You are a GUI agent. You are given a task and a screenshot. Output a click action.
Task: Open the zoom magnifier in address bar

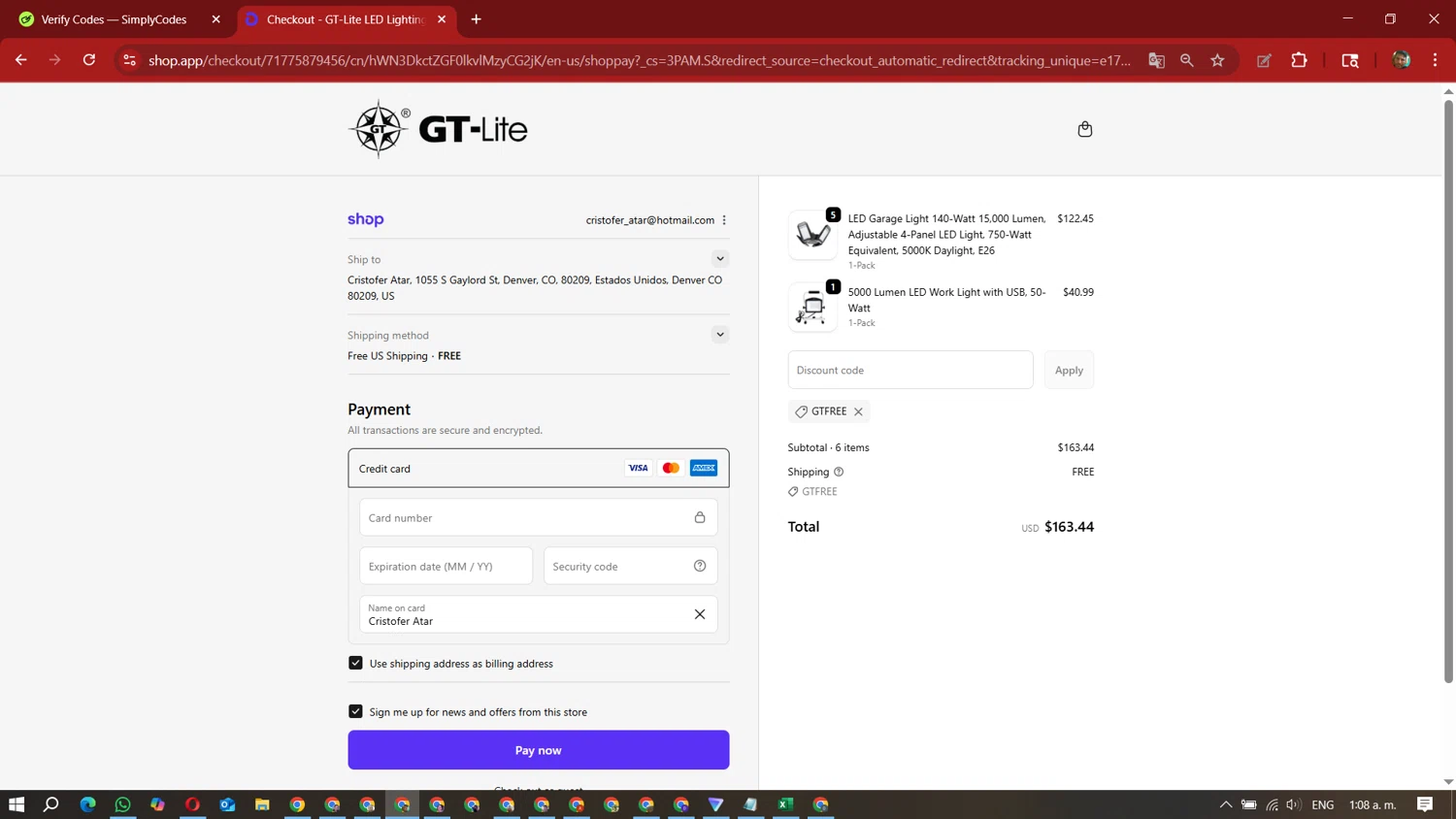click(1186, 60)
